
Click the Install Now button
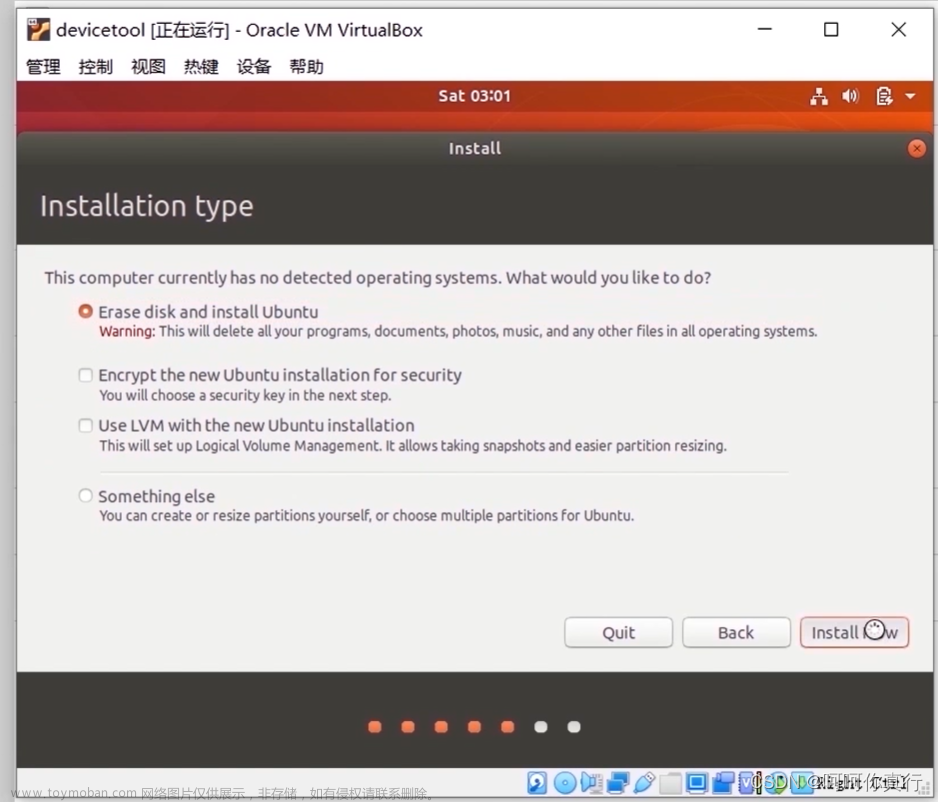pyautogui.click(x=854, y=632)
